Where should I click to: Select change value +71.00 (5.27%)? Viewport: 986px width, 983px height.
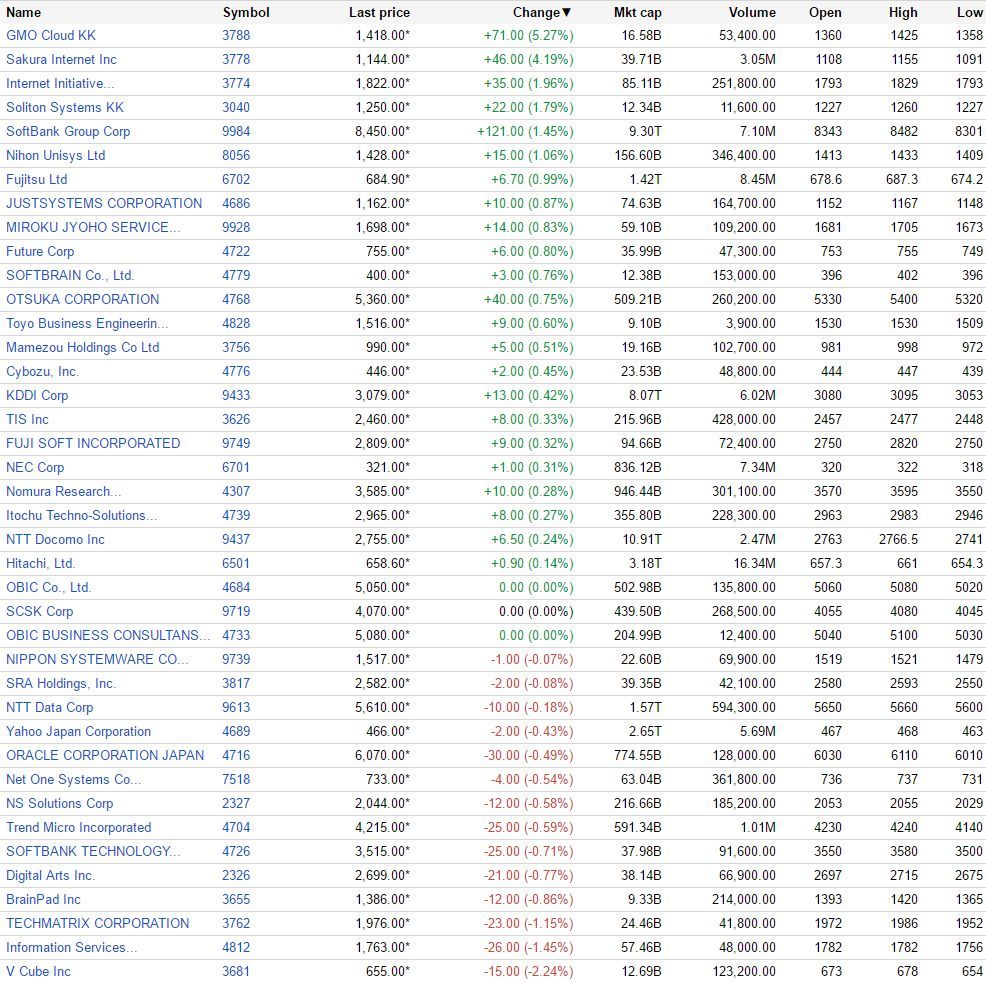529,35
